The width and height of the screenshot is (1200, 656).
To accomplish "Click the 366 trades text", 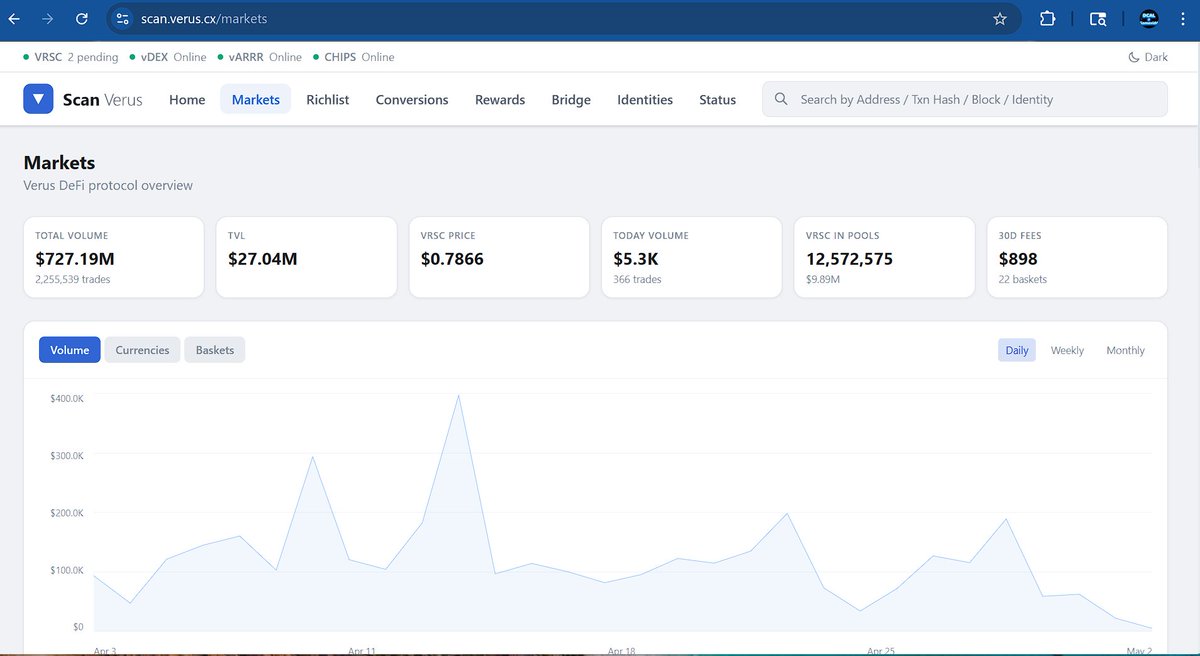I will click(x=637, y=279).
